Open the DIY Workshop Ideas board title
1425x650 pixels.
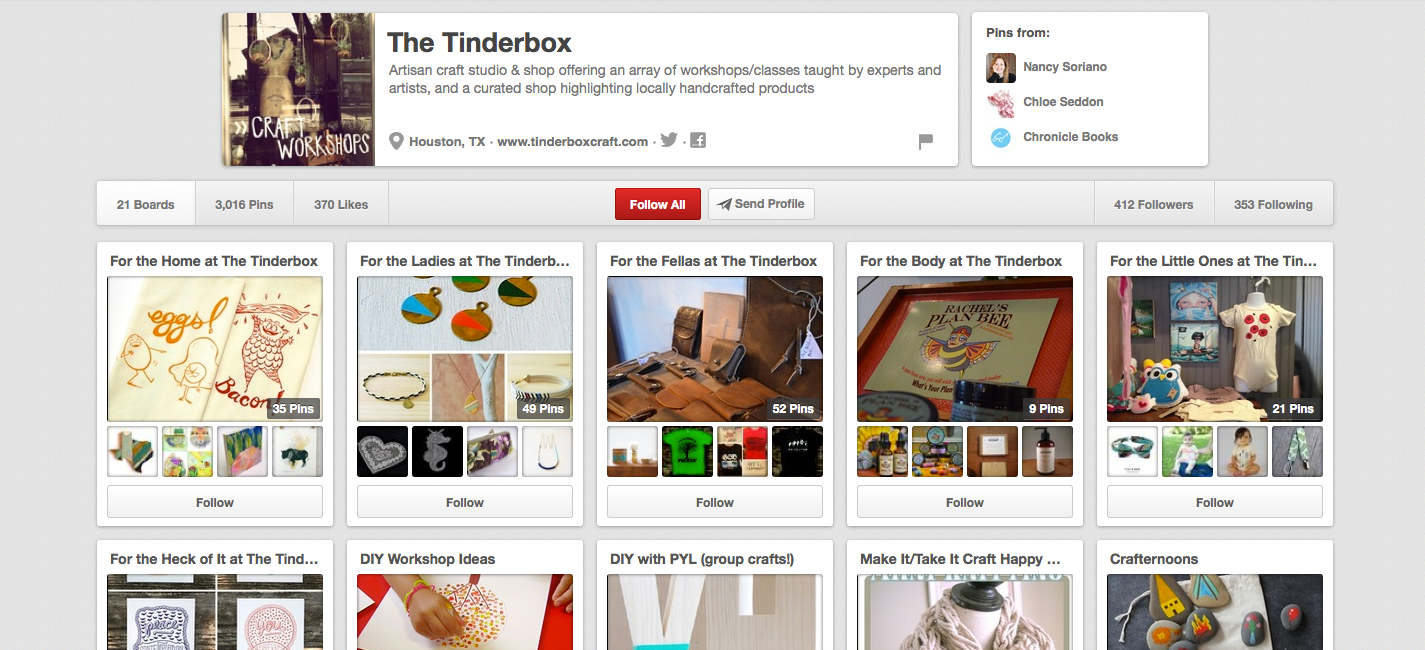point(428,559)
